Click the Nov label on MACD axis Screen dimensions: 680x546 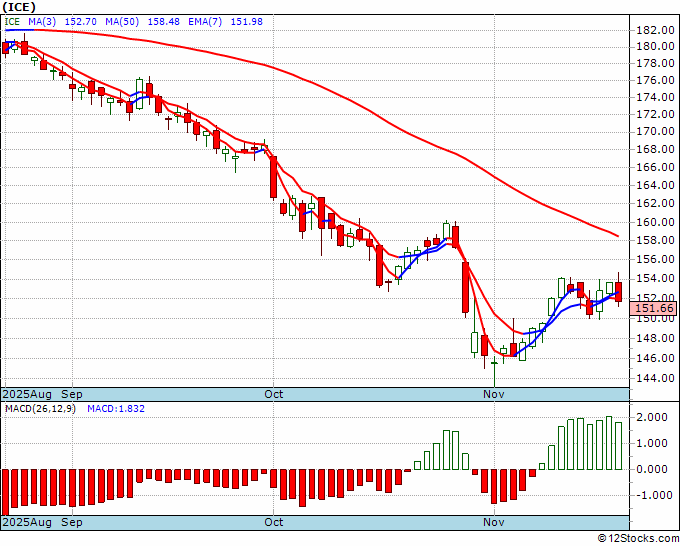(x=494, y=522)
